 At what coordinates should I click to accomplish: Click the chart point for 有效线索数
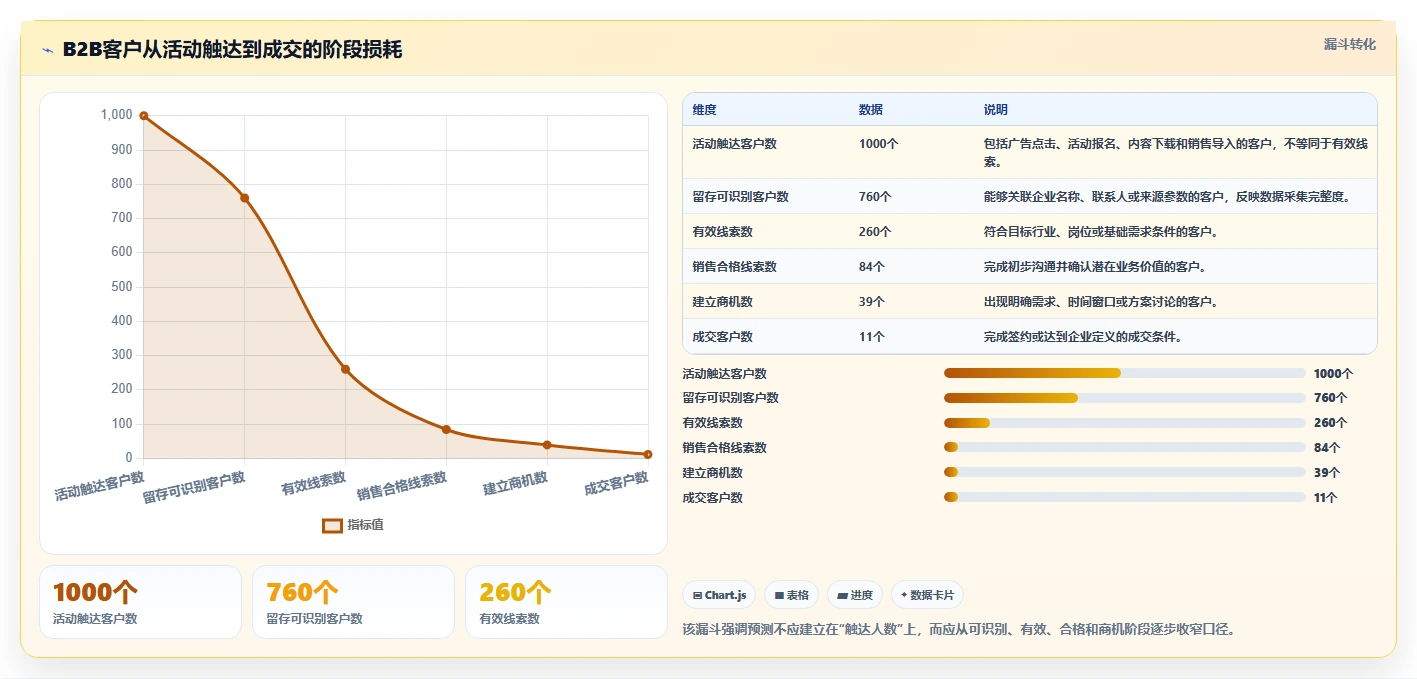click(345, 369)
